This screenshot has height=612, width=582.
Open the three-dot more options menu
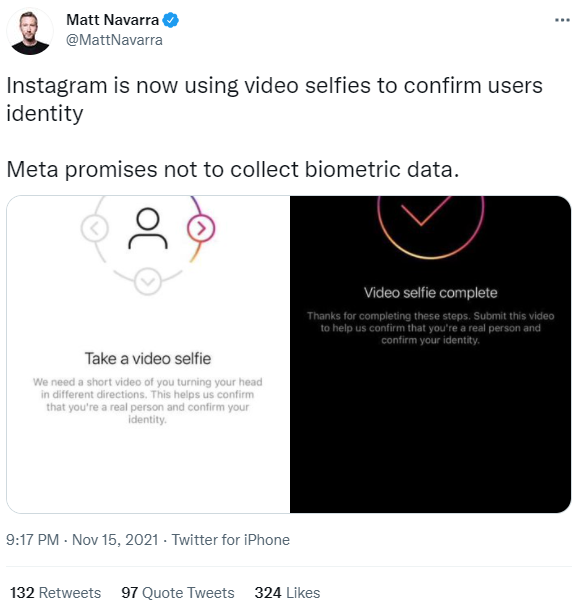562,20
